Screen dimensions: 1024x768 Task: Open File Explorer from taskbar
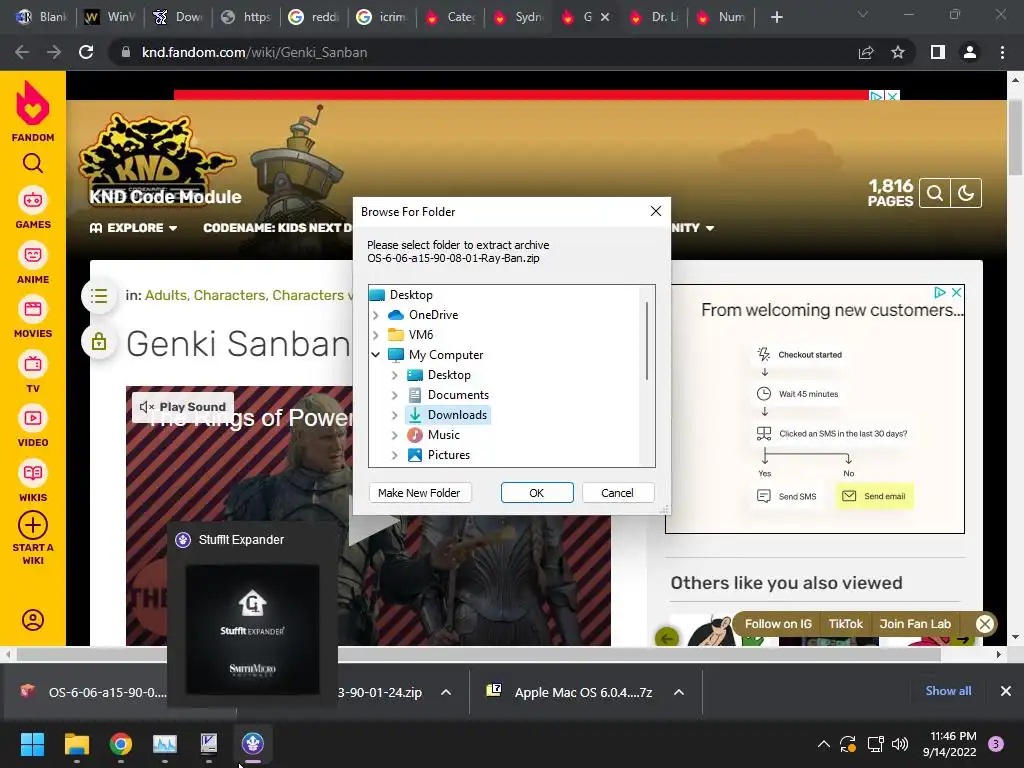[76, 744]
